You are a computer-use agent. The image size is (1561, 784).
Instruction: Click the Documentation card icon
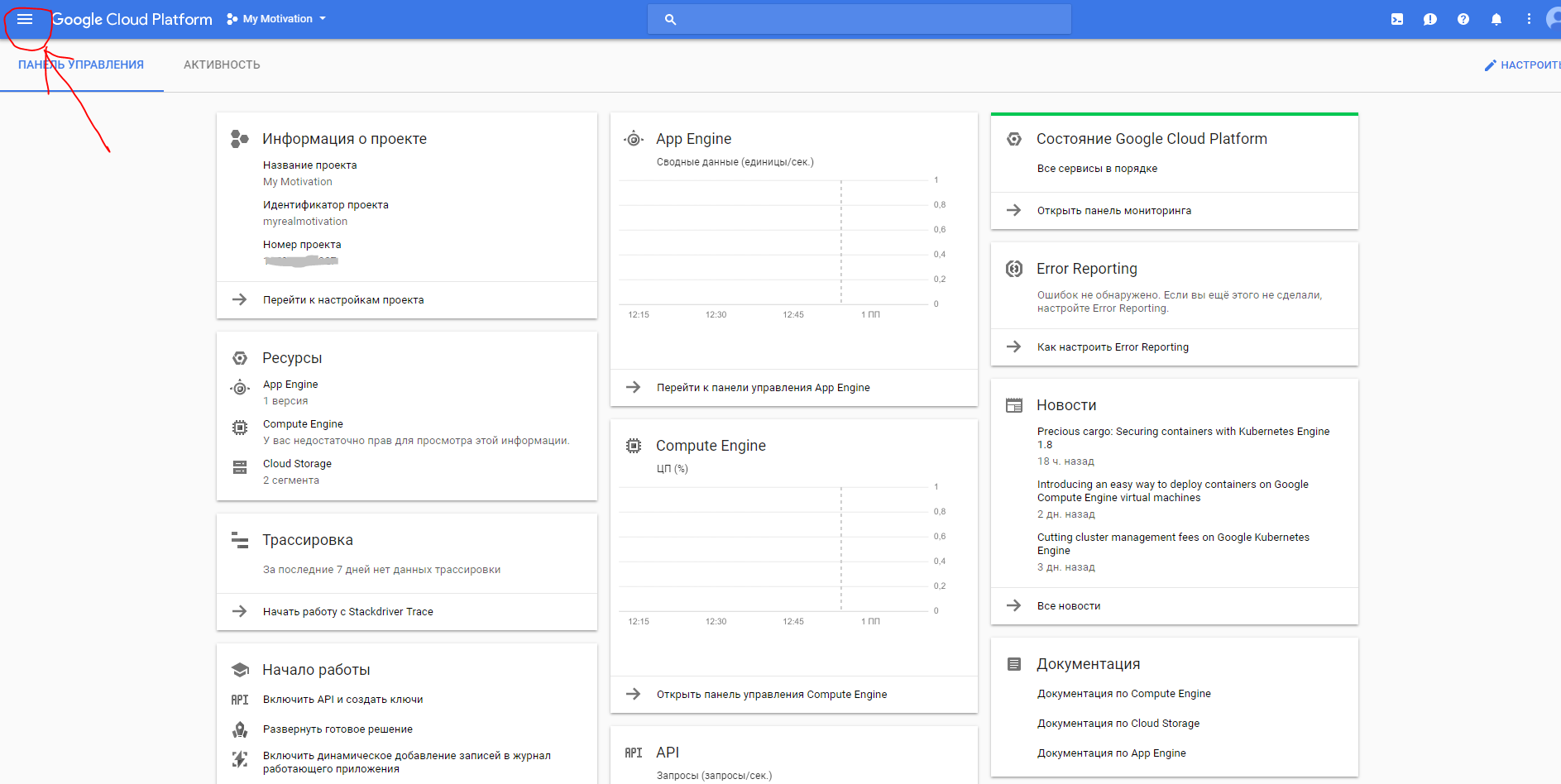click(1014, 664)
